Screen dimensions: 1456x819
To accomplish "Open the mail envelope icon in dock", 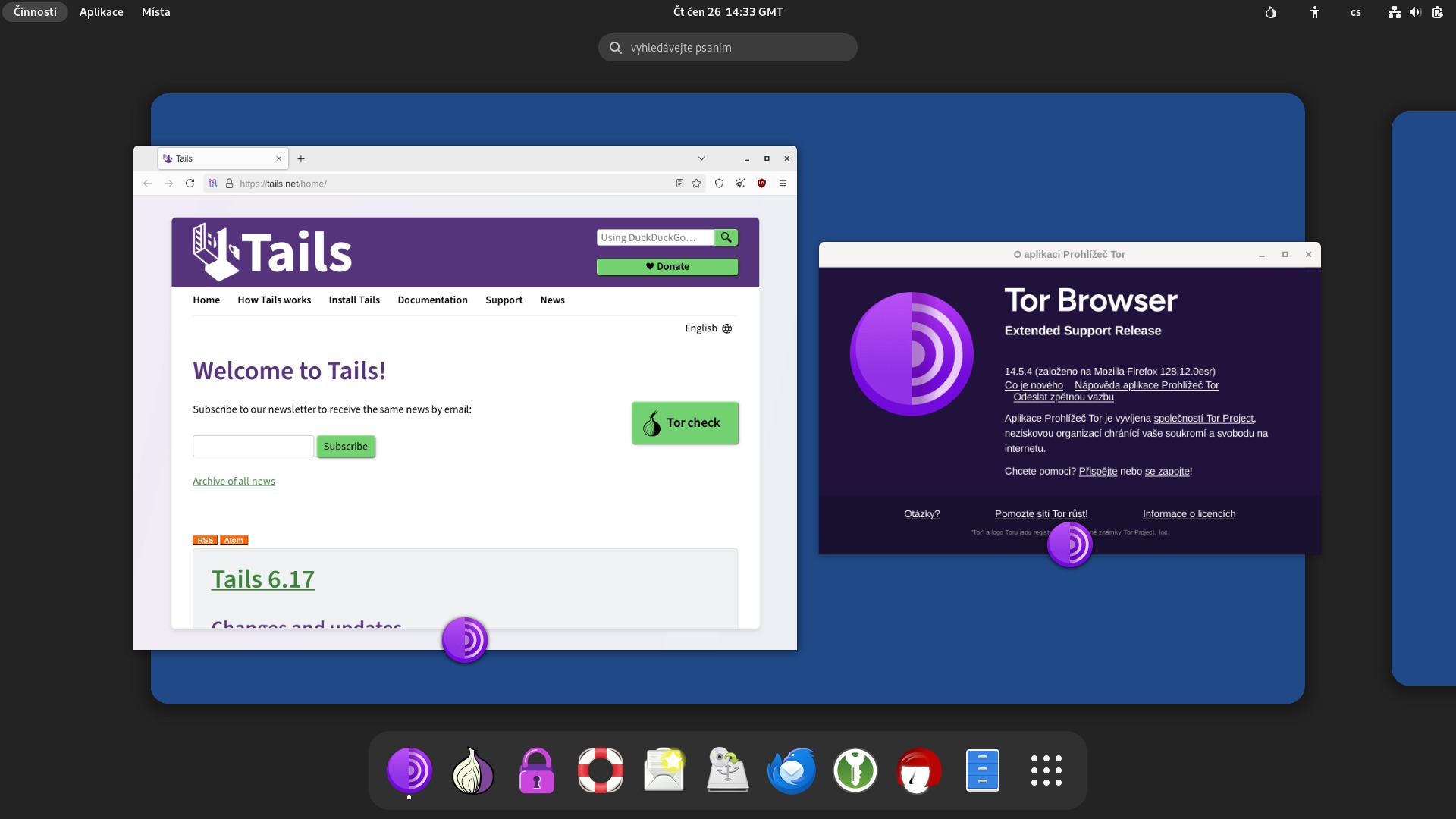I will point(664,770).
